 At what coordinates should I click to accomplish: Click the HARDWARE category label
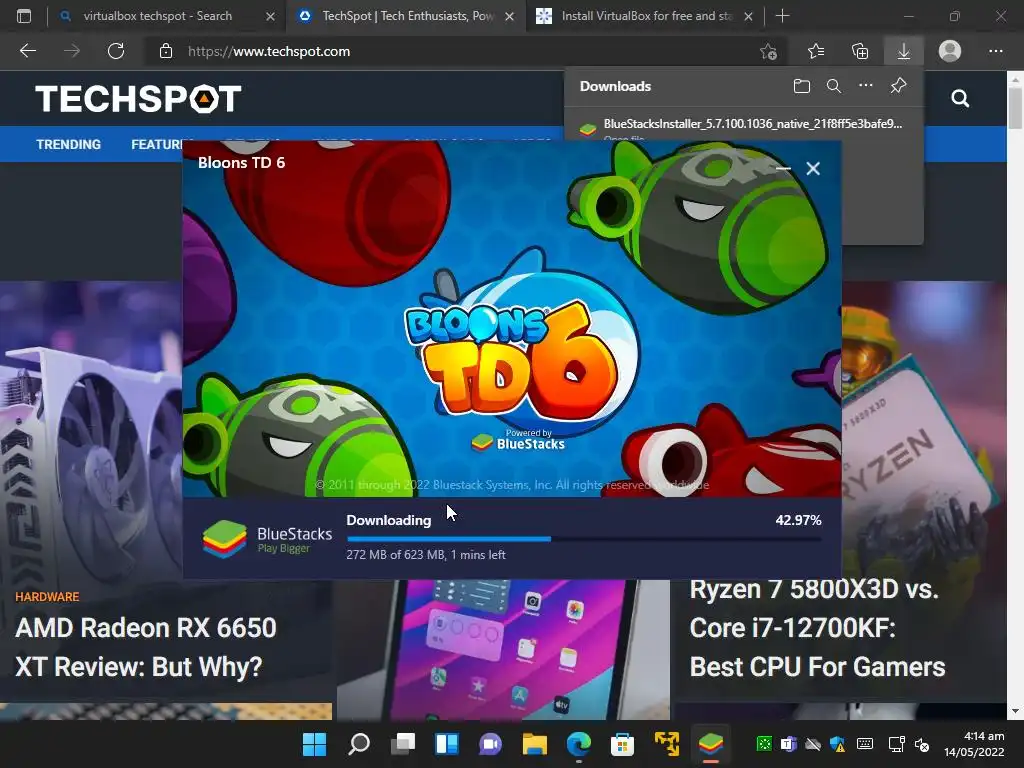click(x=47, y=597)
